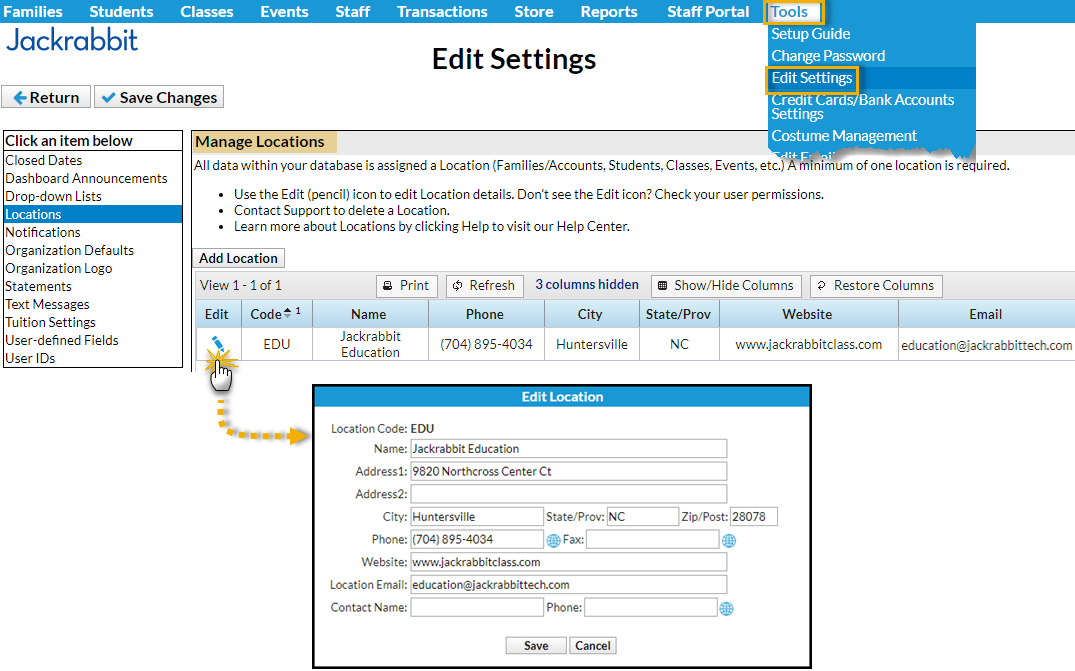The image size is (1075, 671).
Task: Click the State/Prov column header
Action: click(x=678, y=314)
